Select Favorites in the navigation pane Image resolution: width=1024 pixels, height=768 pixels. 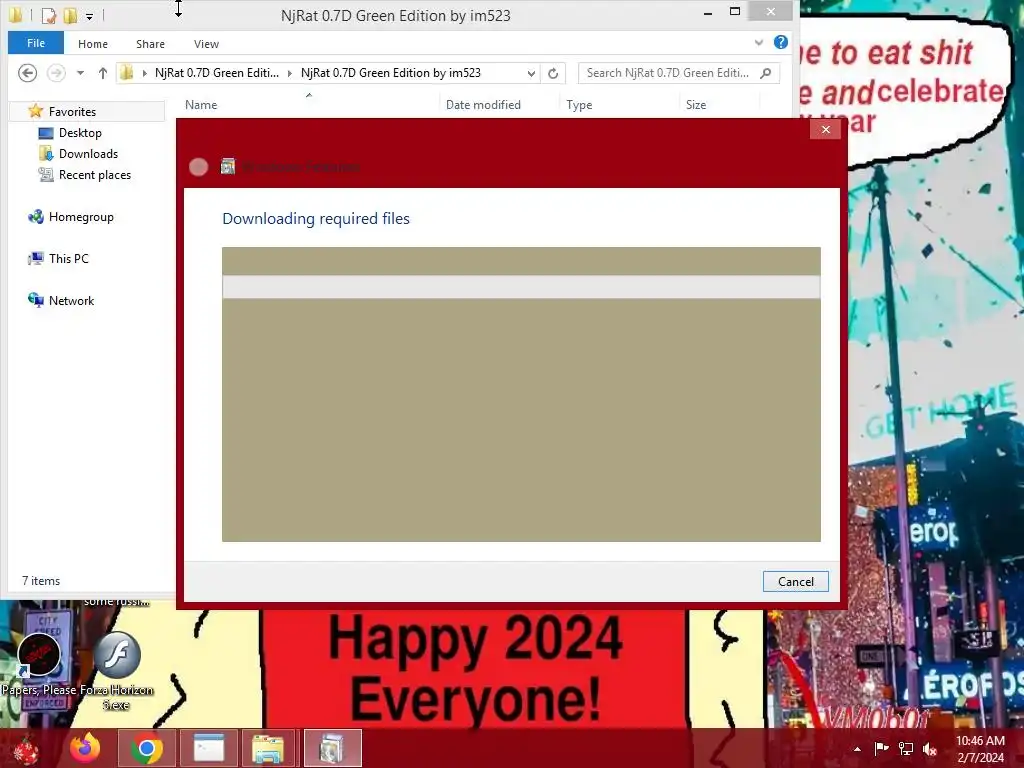coord(72,112)
